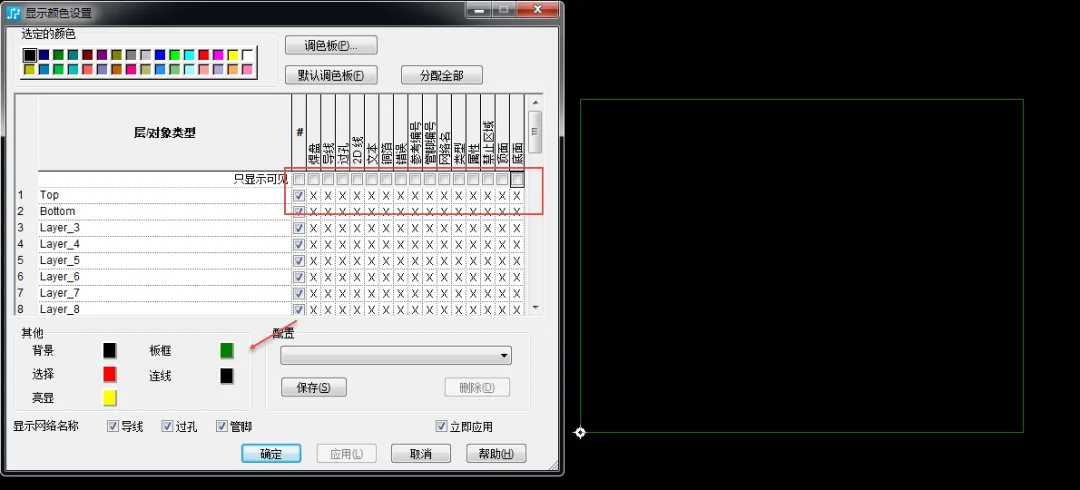
Task: Select the white palette swatch
Action: coord(247,54)
